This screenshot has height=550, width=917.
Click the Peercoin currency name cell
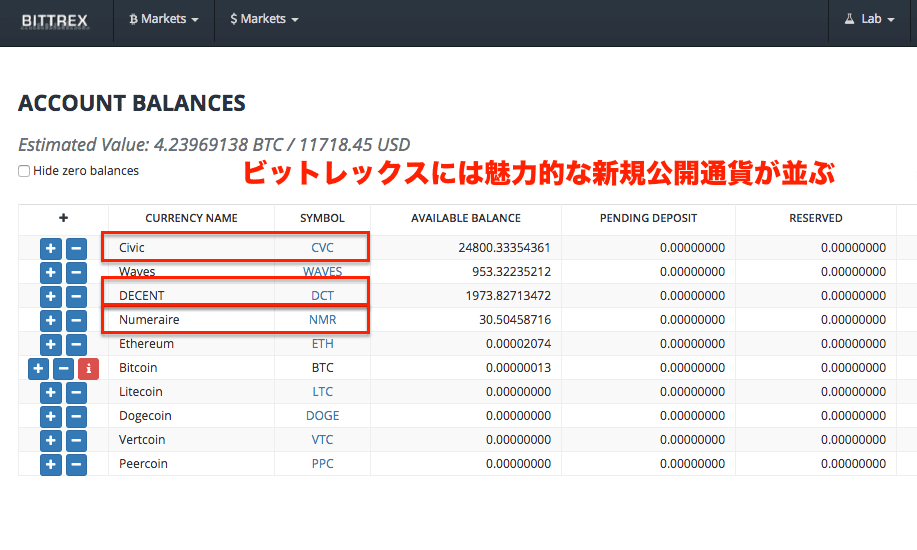191,463
